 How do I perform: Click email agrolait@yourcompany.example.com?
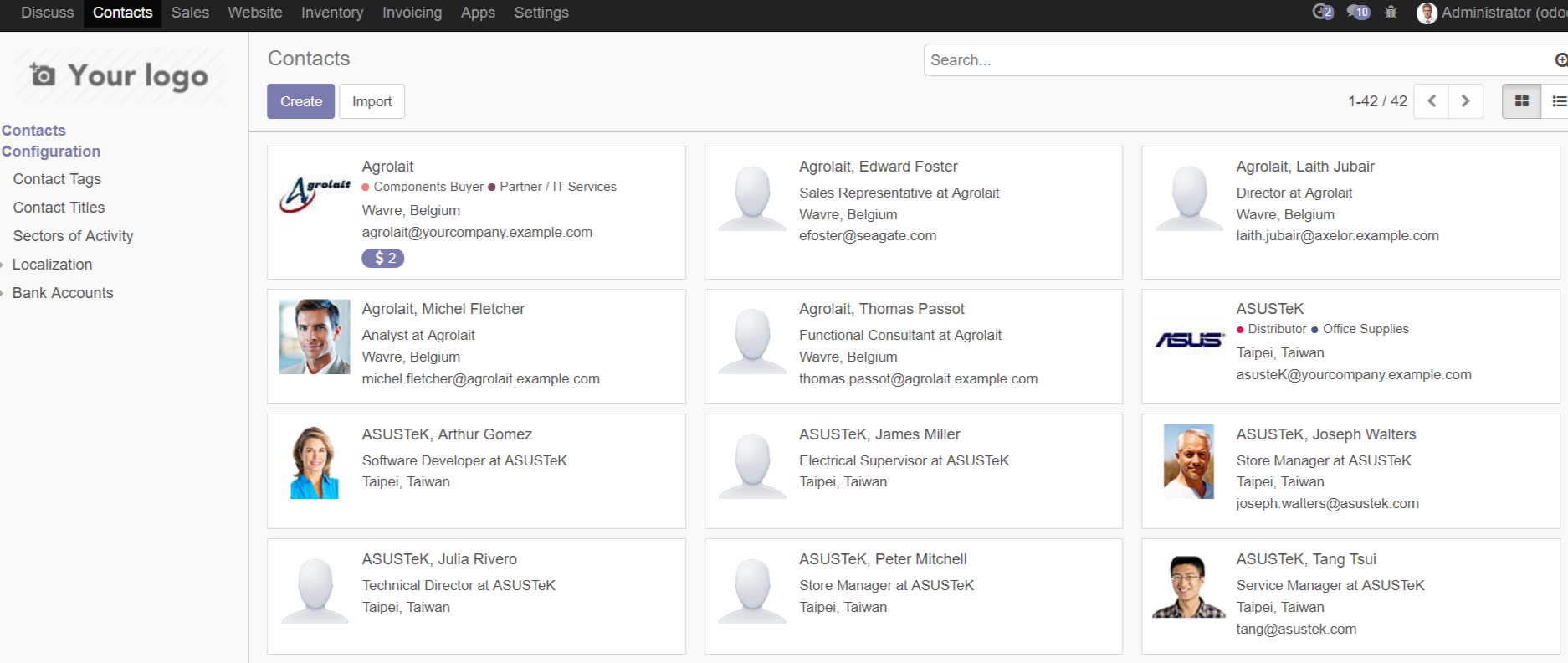(x=477, y=232)
